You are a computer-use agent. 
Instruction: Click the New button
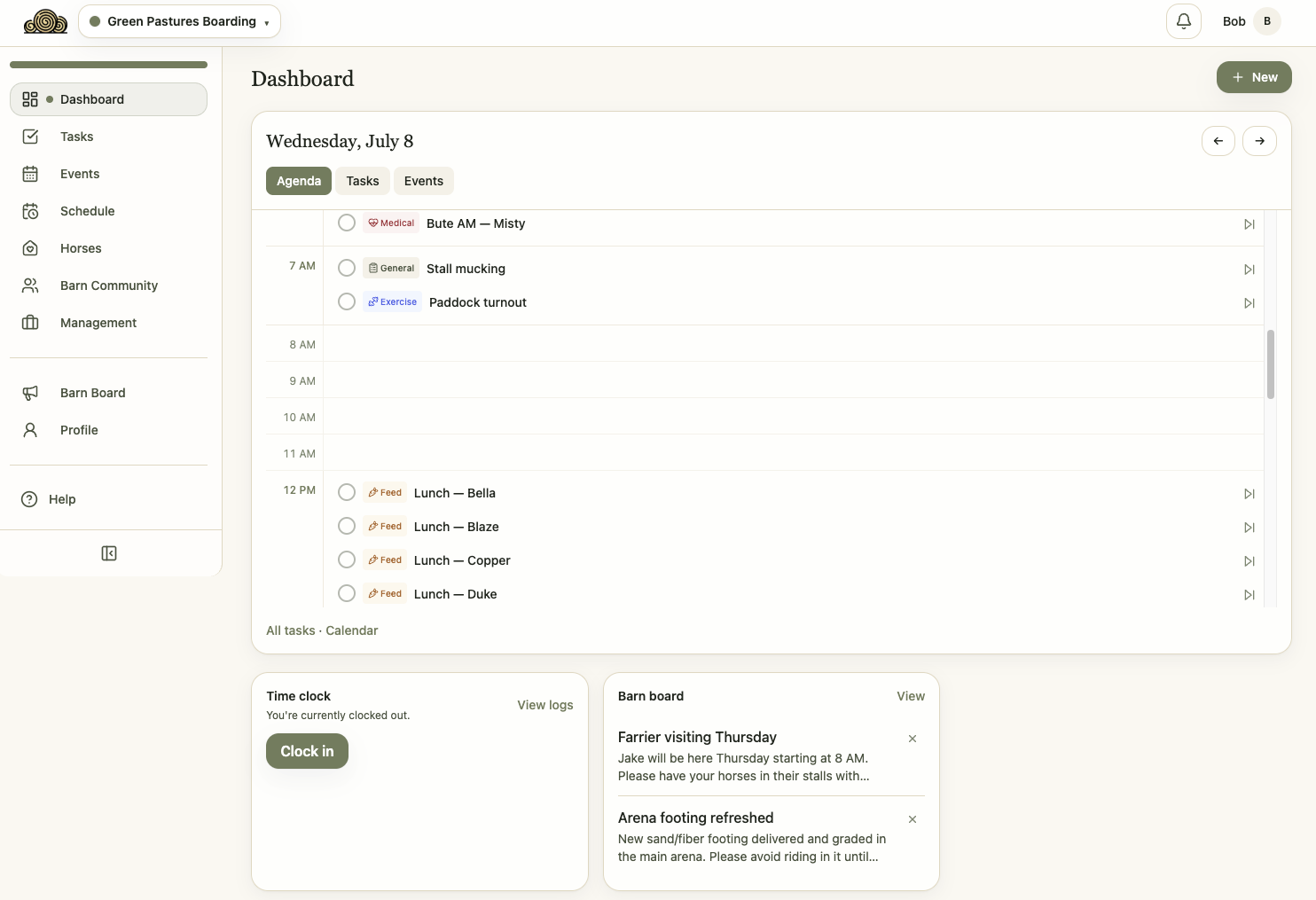[x=1254, y=77]
